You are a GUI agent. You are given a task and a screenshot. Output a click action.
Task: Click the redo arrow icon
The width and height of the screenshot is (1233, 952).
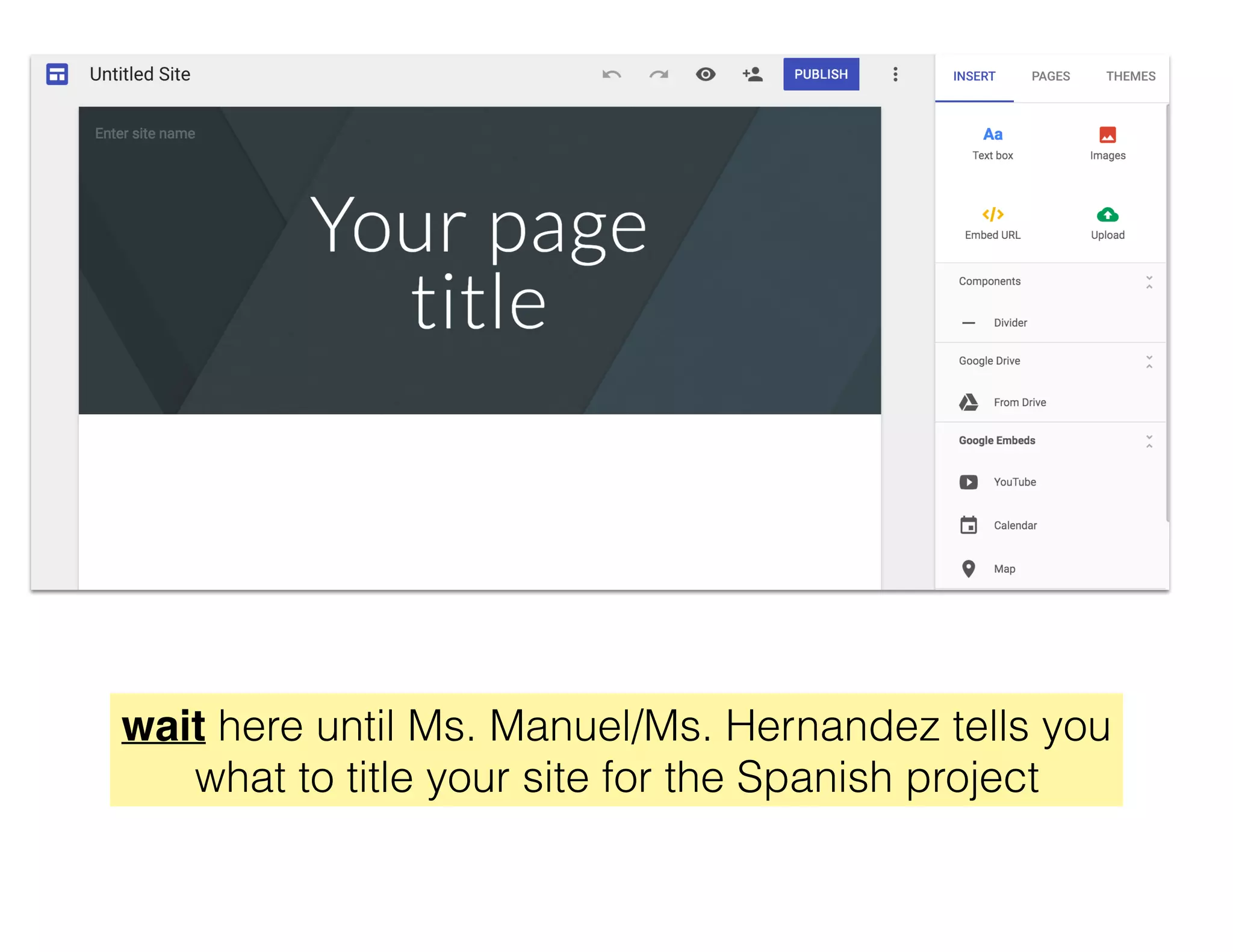[659, 74]
